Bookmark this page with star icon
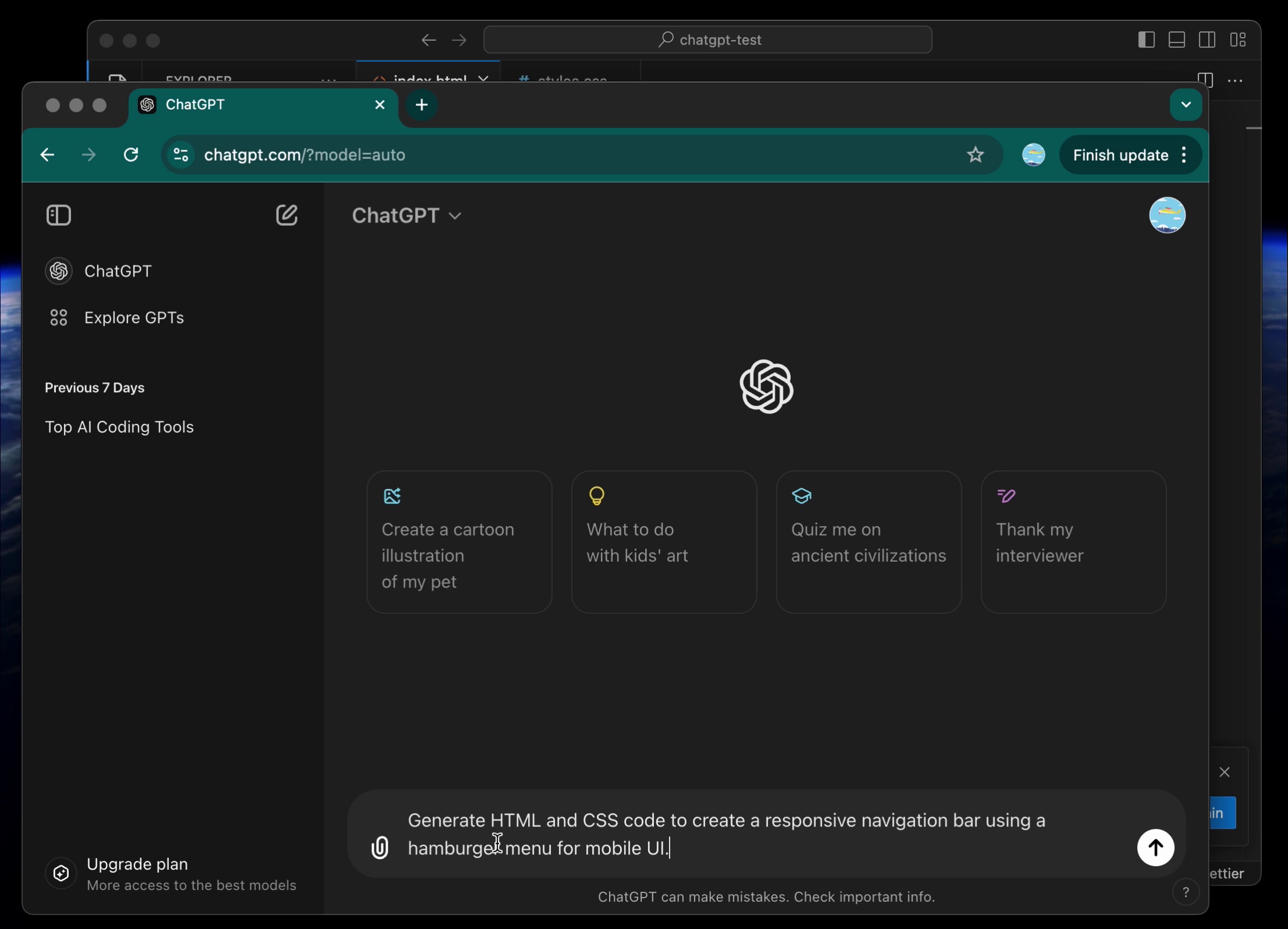Image resolution: width=1288 pixels, height=929 pixels. [x=975, y=155]
